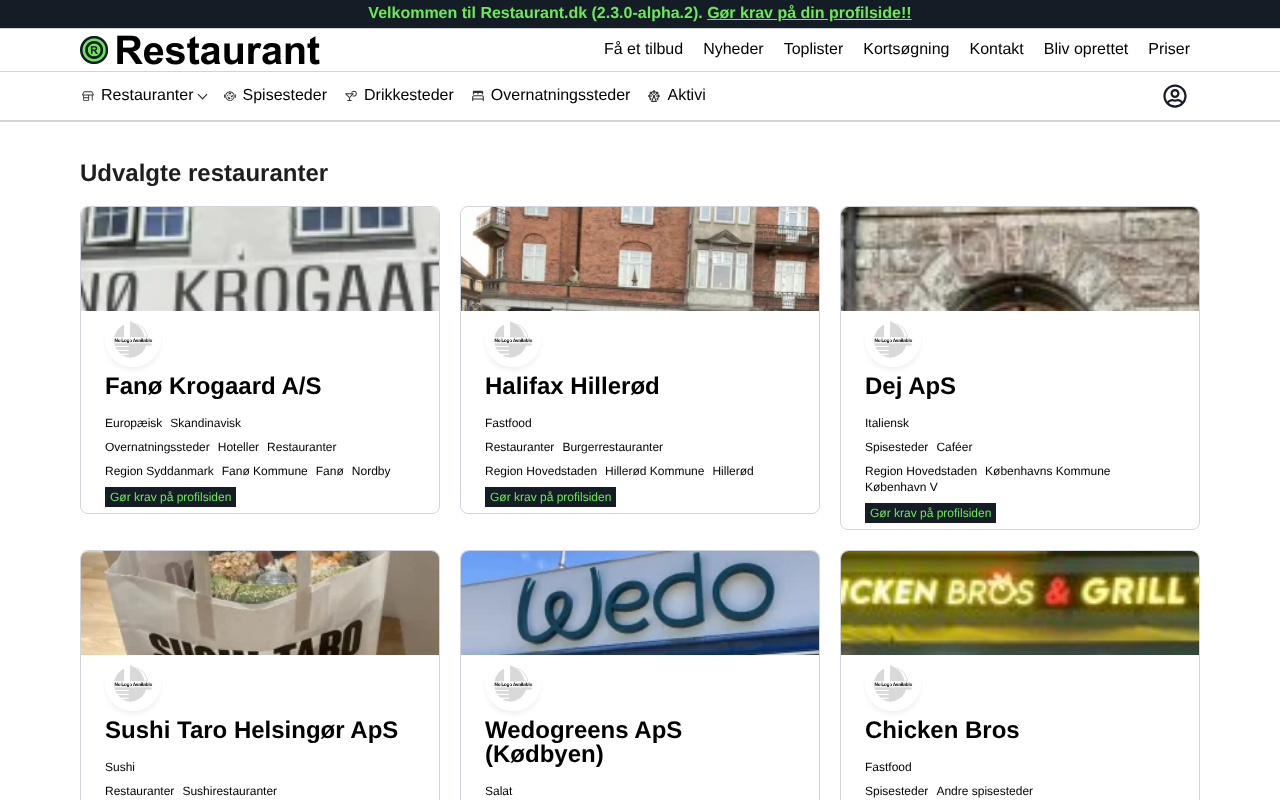Image resolution: width=1280 pixels, height=800 pixels.
Task: Open the Priser menu item
Action: click(1169, 49)
